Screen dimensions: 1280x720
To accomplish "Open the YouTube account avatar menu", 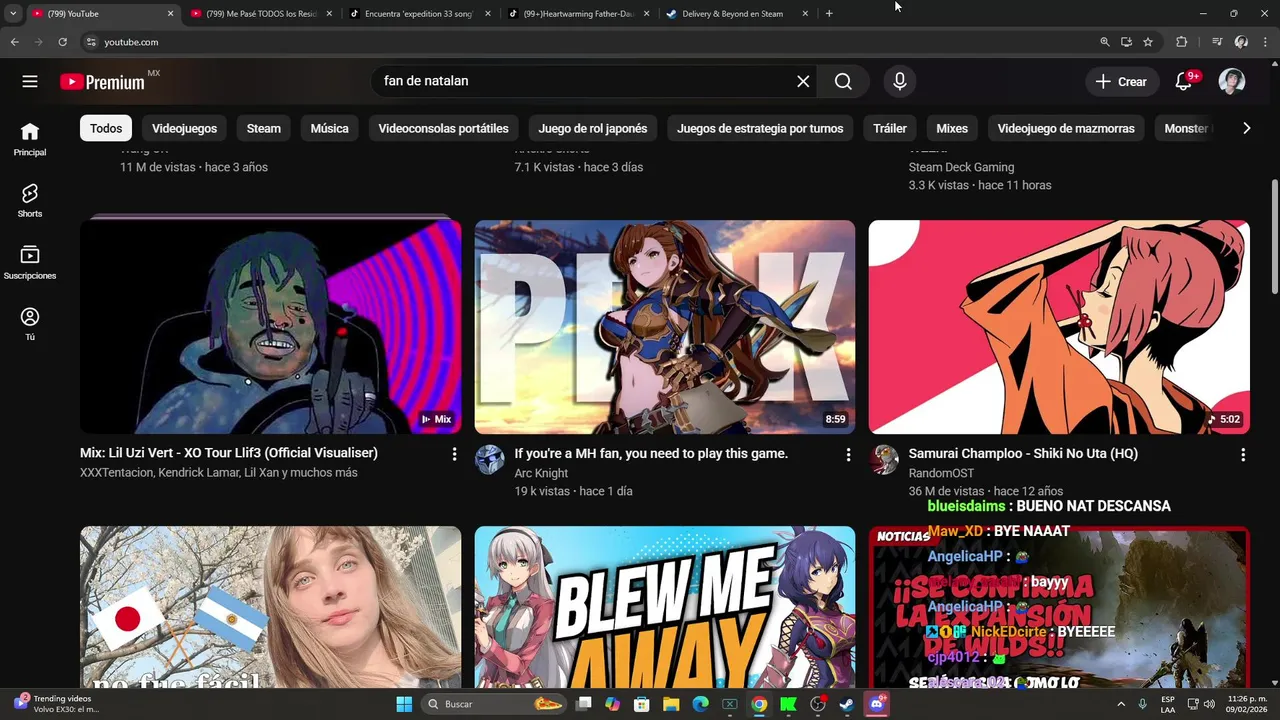I will pos(1232,82).
